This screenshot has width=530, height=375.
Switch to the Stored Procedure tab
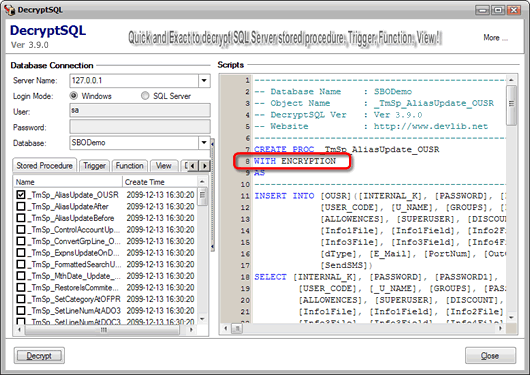coord(45,165)
